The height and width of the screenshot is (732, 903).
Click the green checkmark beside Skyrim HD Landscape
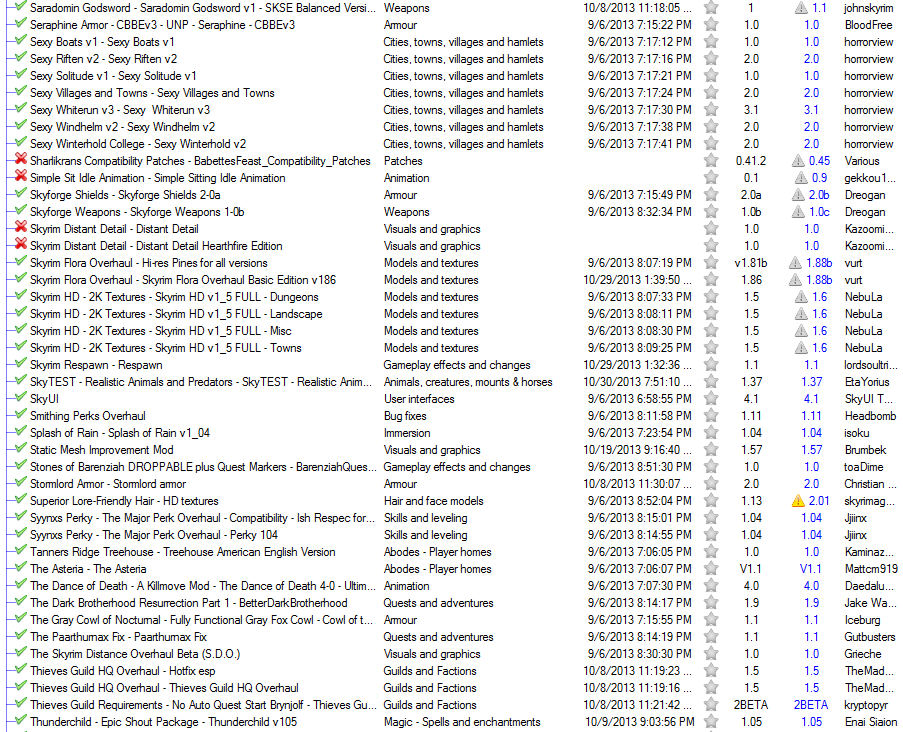(x=21, y=312)
